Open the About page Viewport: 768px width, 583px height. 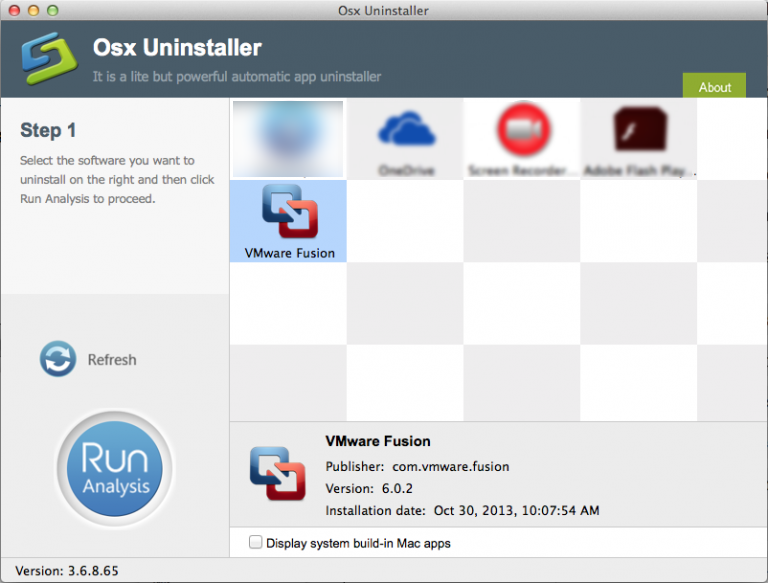(x=714, y=86)
